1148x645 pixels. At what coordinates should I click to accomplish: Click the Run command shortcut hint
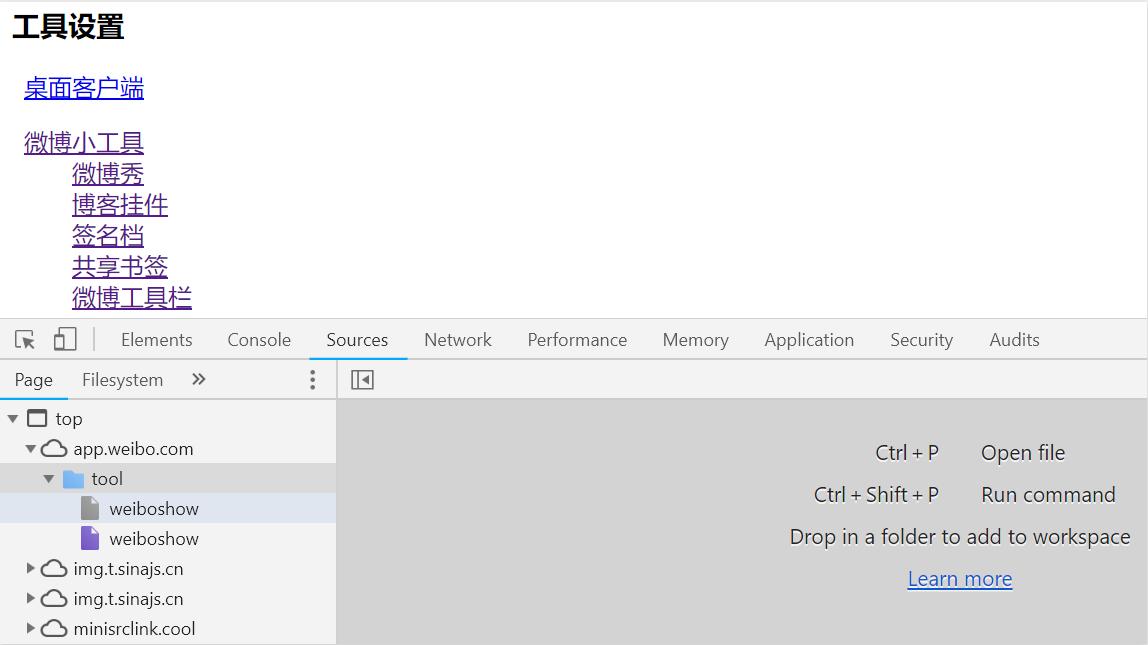(1048, 495)
